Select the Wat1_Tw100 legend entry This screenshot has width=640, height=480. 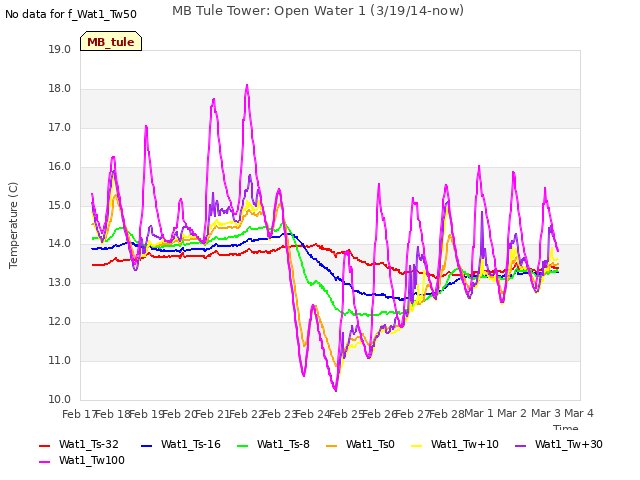(x=82, y=460)
